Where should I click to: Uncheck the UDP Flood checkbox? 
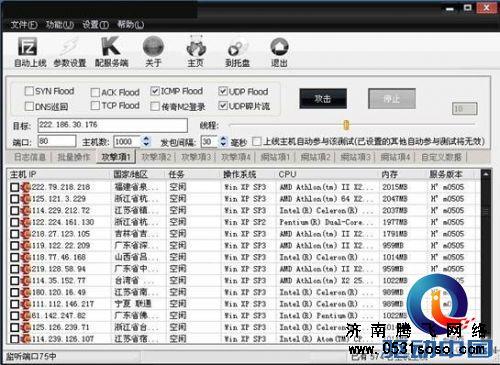point(223,91)
